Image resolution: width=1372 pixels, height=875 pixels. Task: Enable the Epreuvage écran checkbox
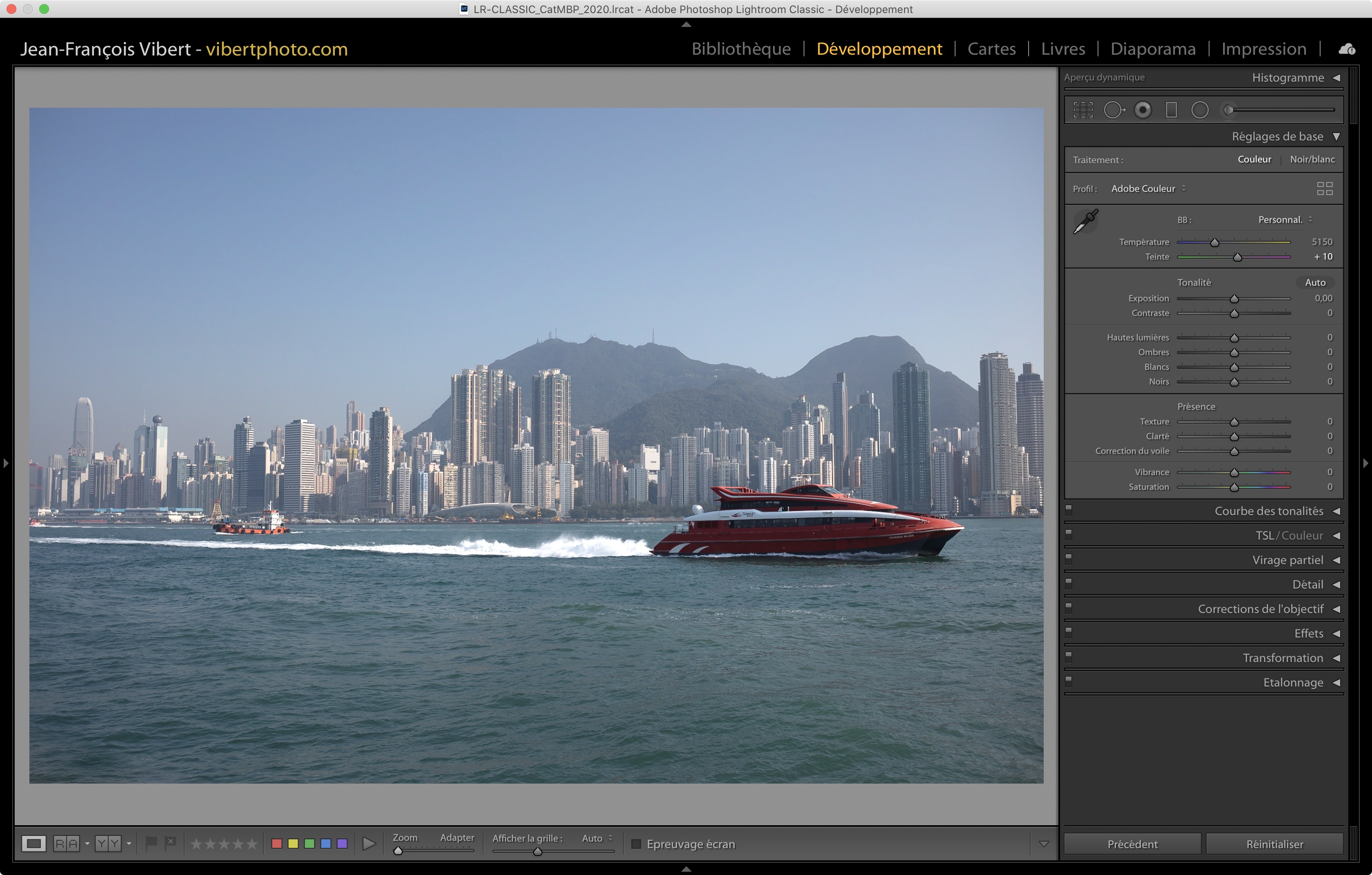pyautogui.click(x=637, y=844)
